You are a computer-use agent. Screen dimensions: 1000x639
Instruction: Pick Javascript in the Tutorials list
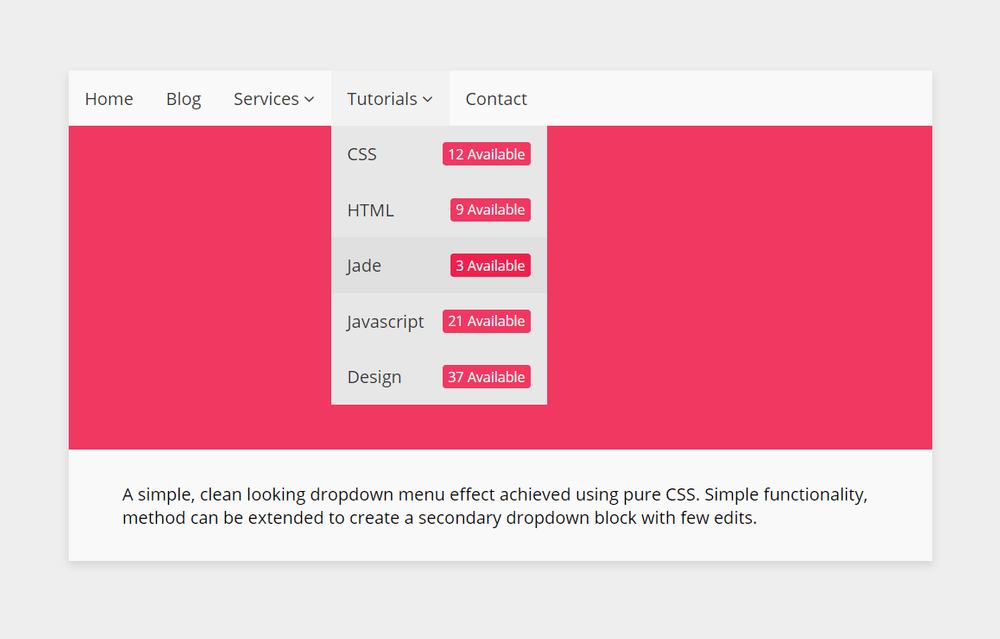pyautogui.click(x=439, y=321)
